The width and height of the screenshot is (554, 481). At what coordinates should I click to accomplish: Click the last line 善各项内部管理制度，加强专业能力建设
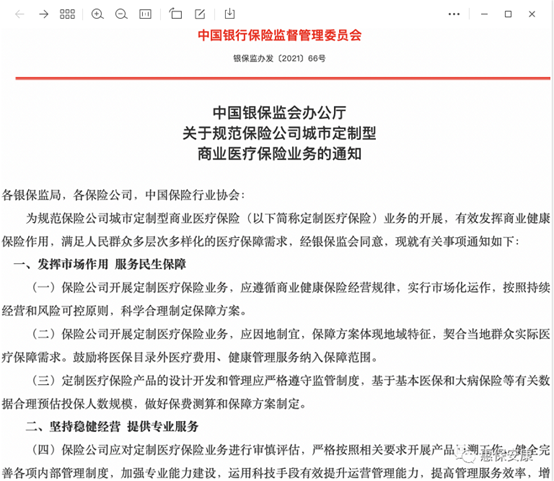tap(276, 473)
